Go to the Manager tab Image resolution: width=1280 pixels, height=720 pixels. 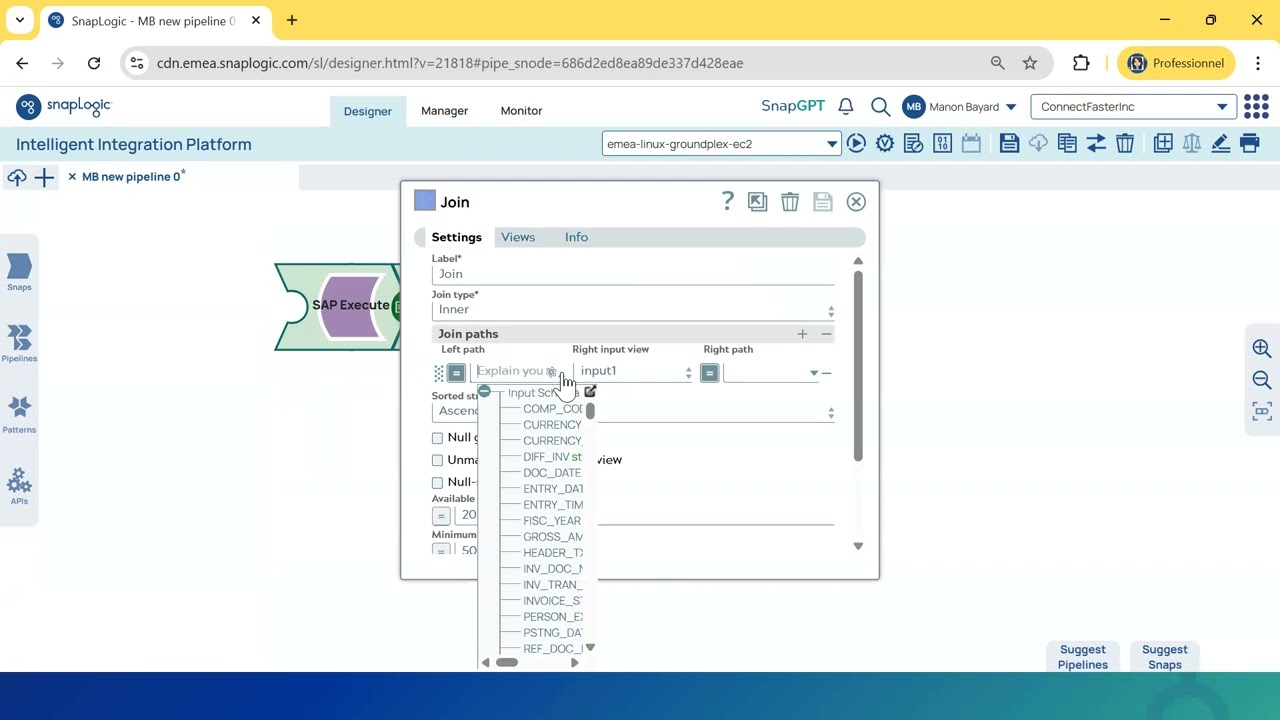444,111
